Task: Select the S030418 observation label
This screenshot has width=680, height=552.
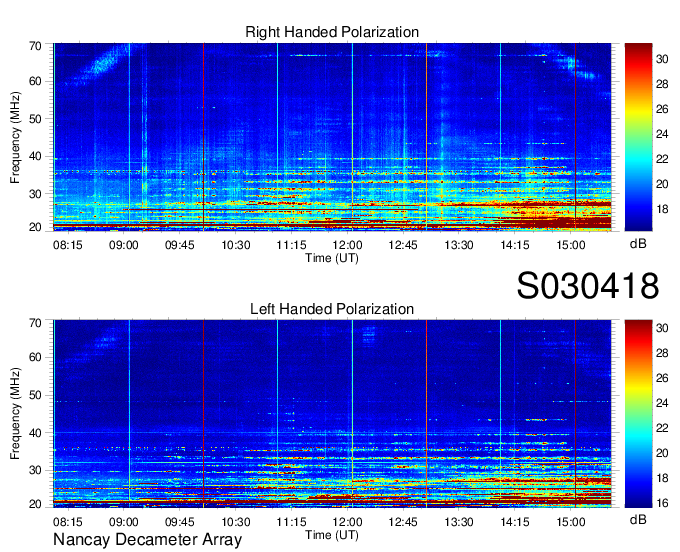Action: (x=588, y=285)
